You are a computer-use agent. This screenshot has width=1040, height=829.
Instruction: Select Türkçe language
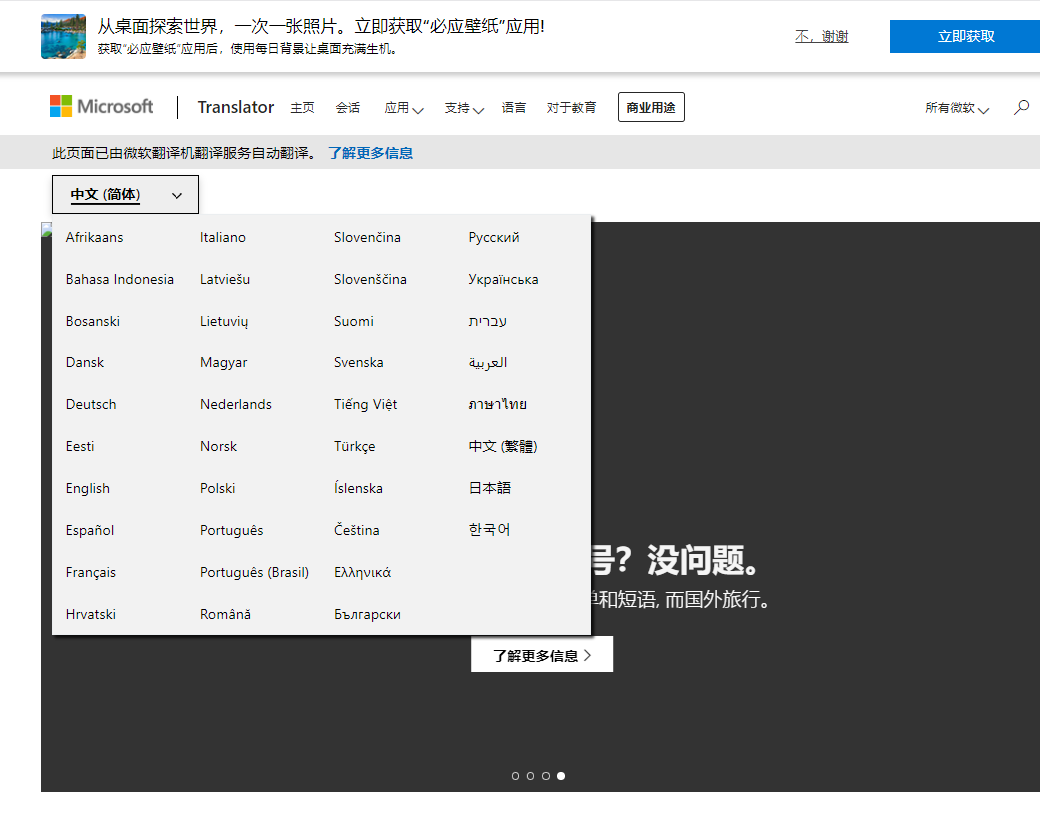pyautogui.click(x=355, y=446)
